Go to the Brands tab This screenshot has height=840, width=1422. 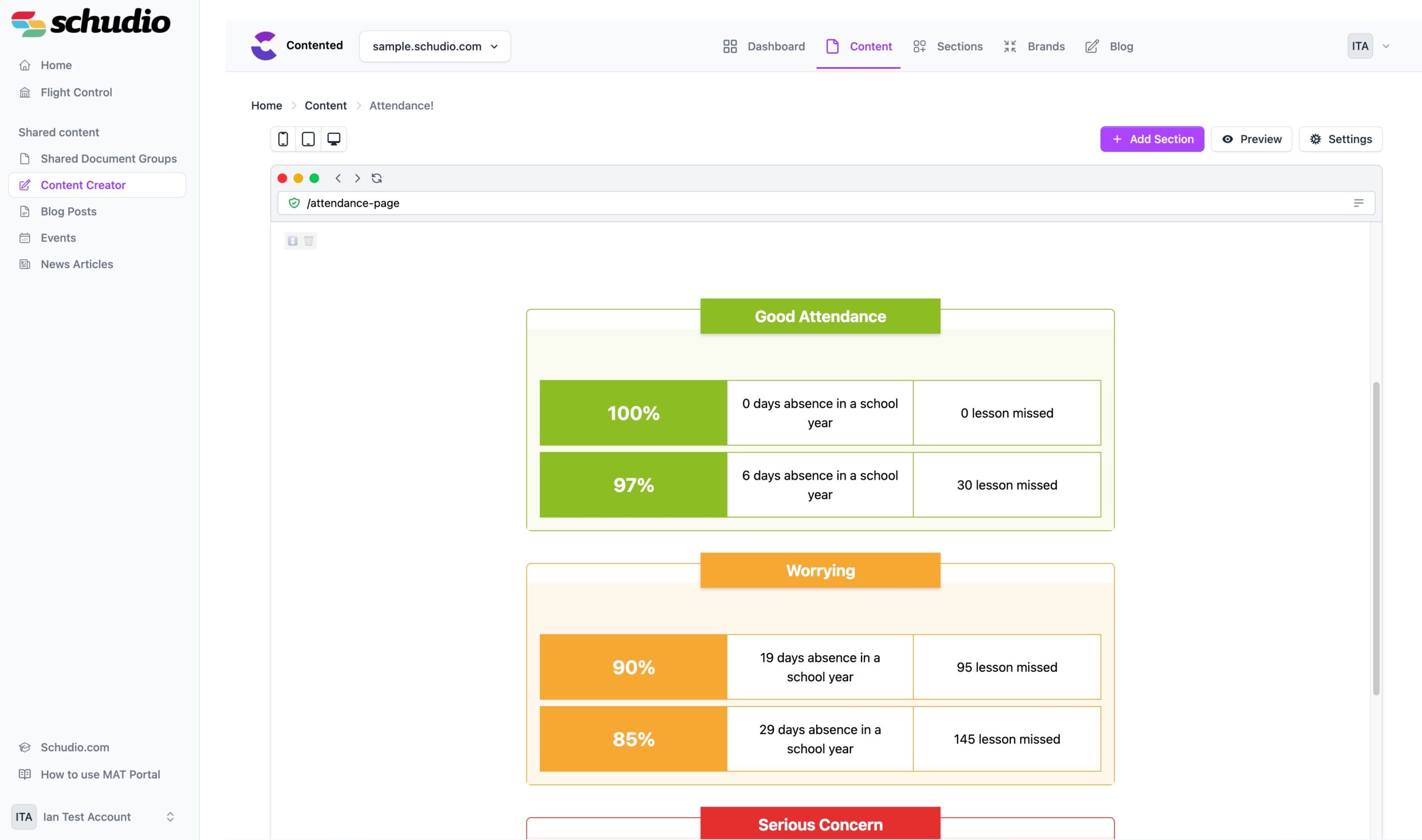pyautogui.click(x=1034, y=47)
